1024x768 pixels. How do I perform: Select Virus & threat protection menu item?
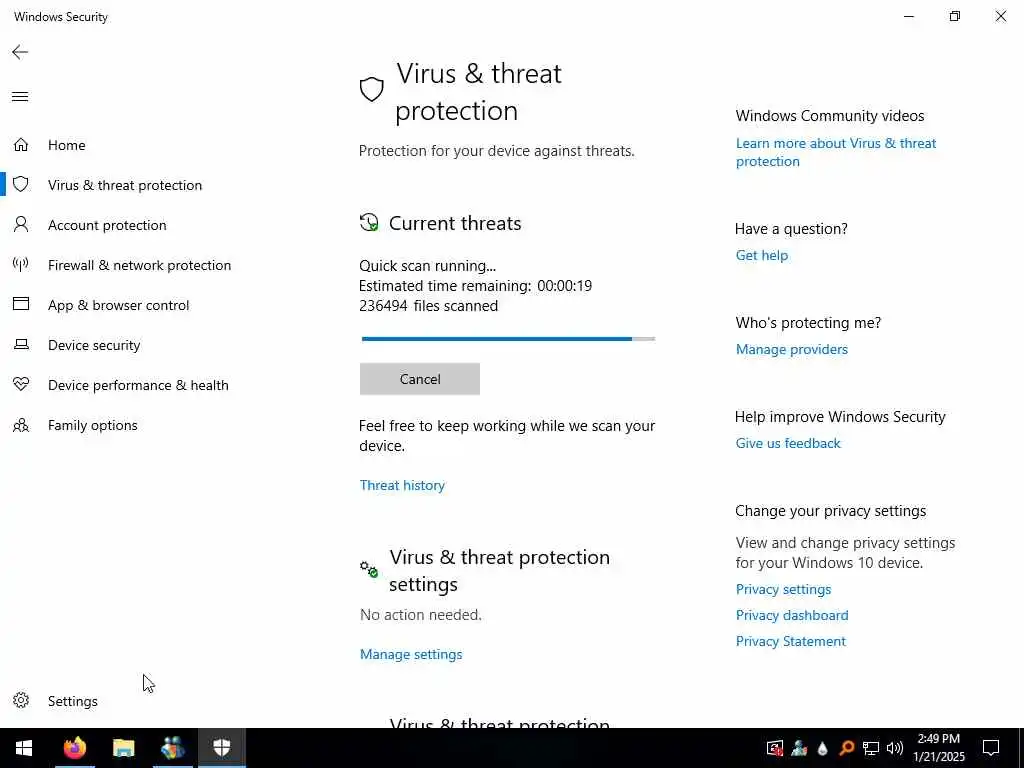(125, 185)
